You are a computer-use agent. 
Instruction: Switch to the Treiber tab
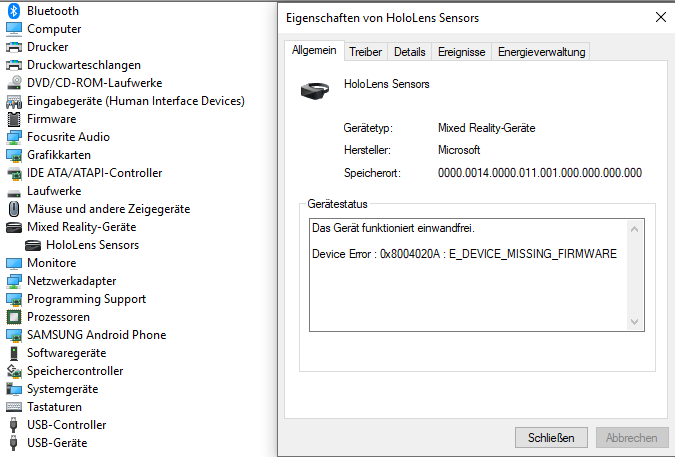click(x=365, y=52)
